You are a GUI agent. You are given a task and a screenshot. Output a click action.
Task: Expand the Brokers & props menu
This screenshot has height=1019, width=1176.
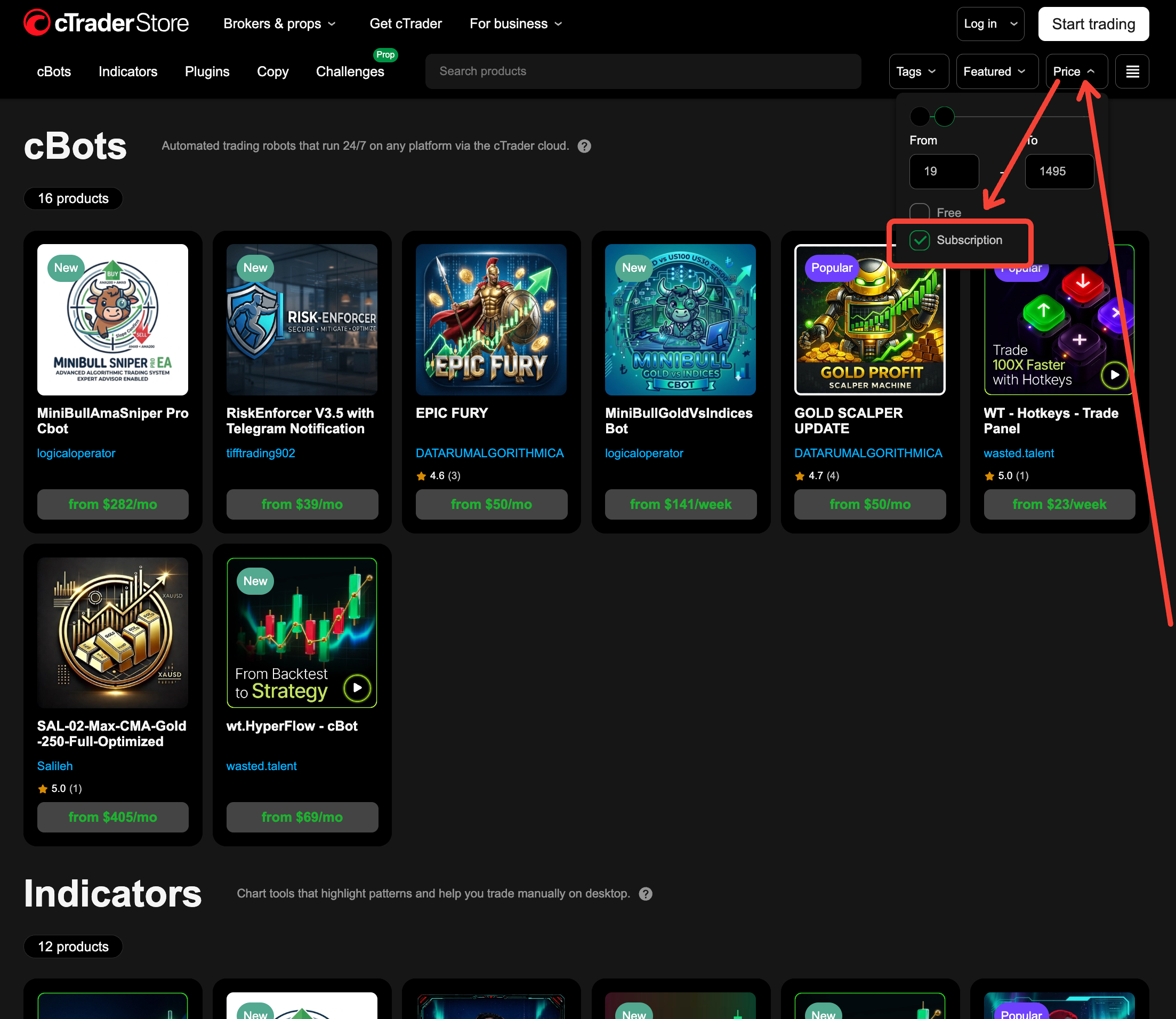pyautogui.click(x=279, y=24)
